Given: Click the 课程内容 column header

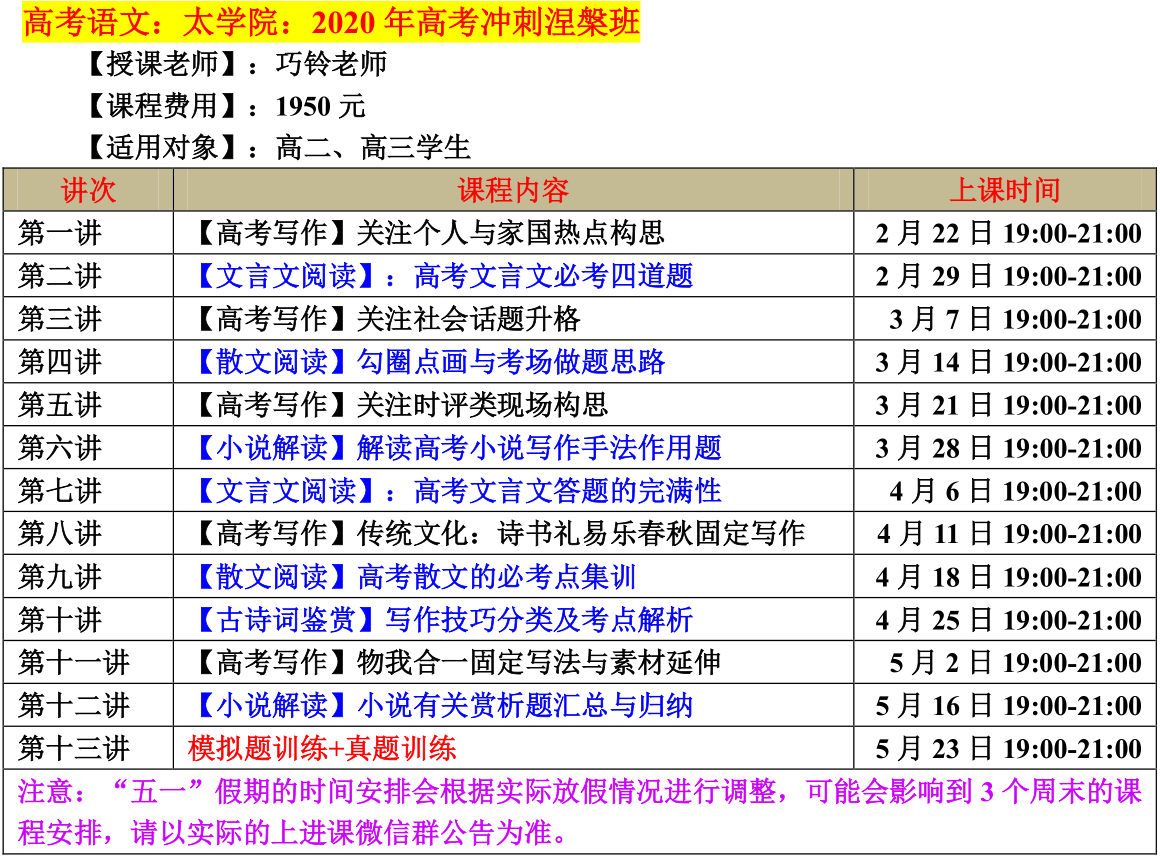Looking at the screenshot, I should (x=513, y=190).
